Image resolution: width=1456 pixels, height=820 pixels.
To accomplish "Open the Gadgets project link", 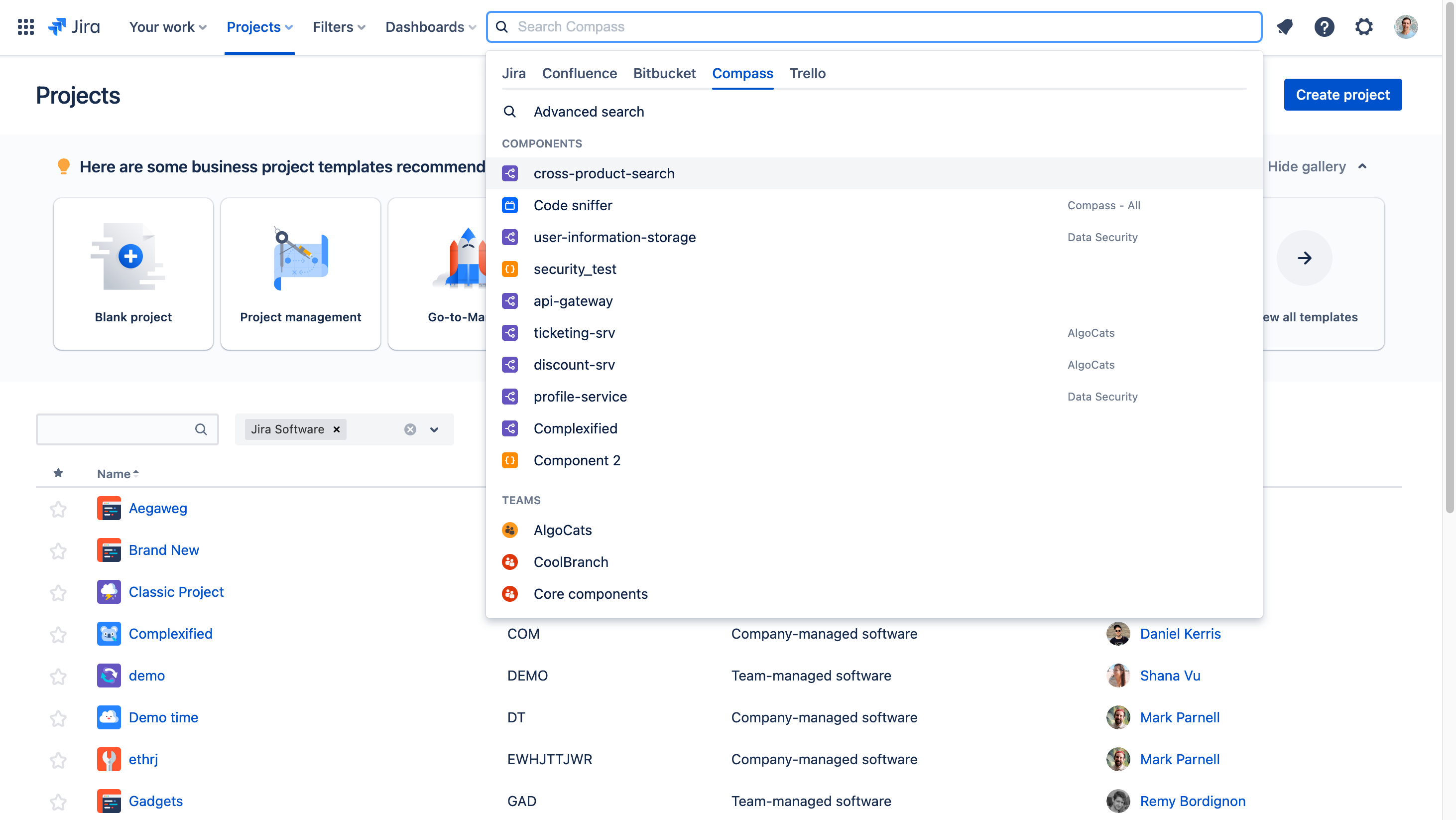I will (155, 802).
